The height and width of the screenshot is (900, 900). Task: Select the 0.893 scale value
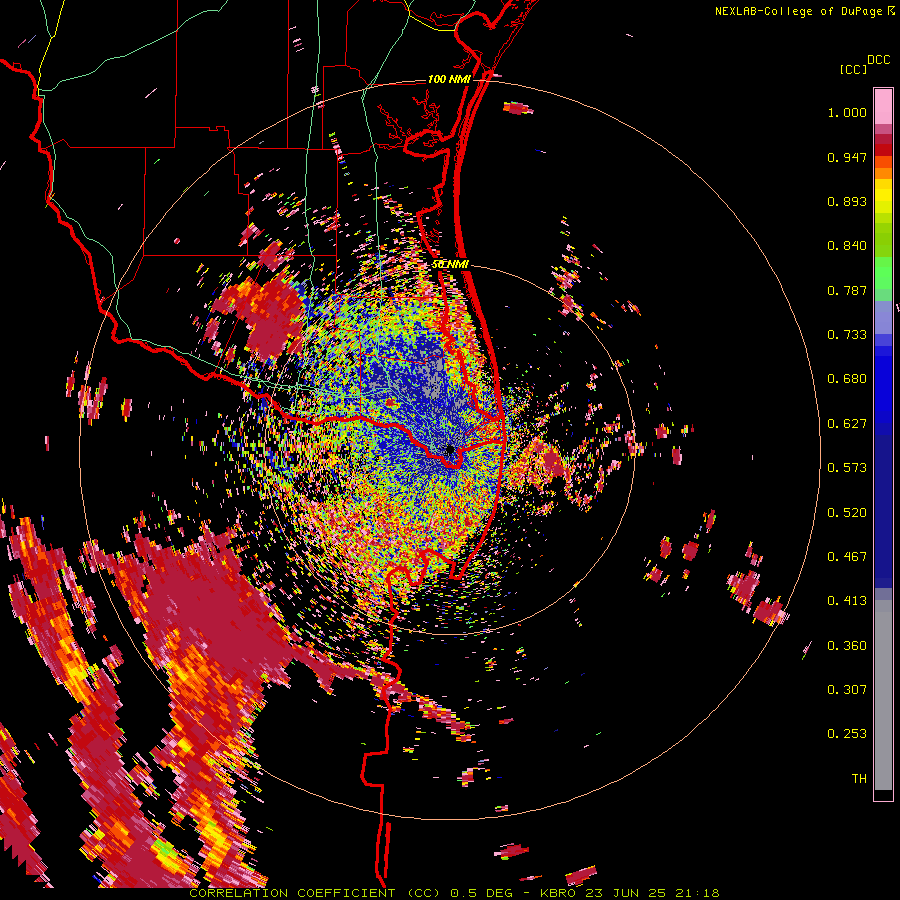pos(847,201)
